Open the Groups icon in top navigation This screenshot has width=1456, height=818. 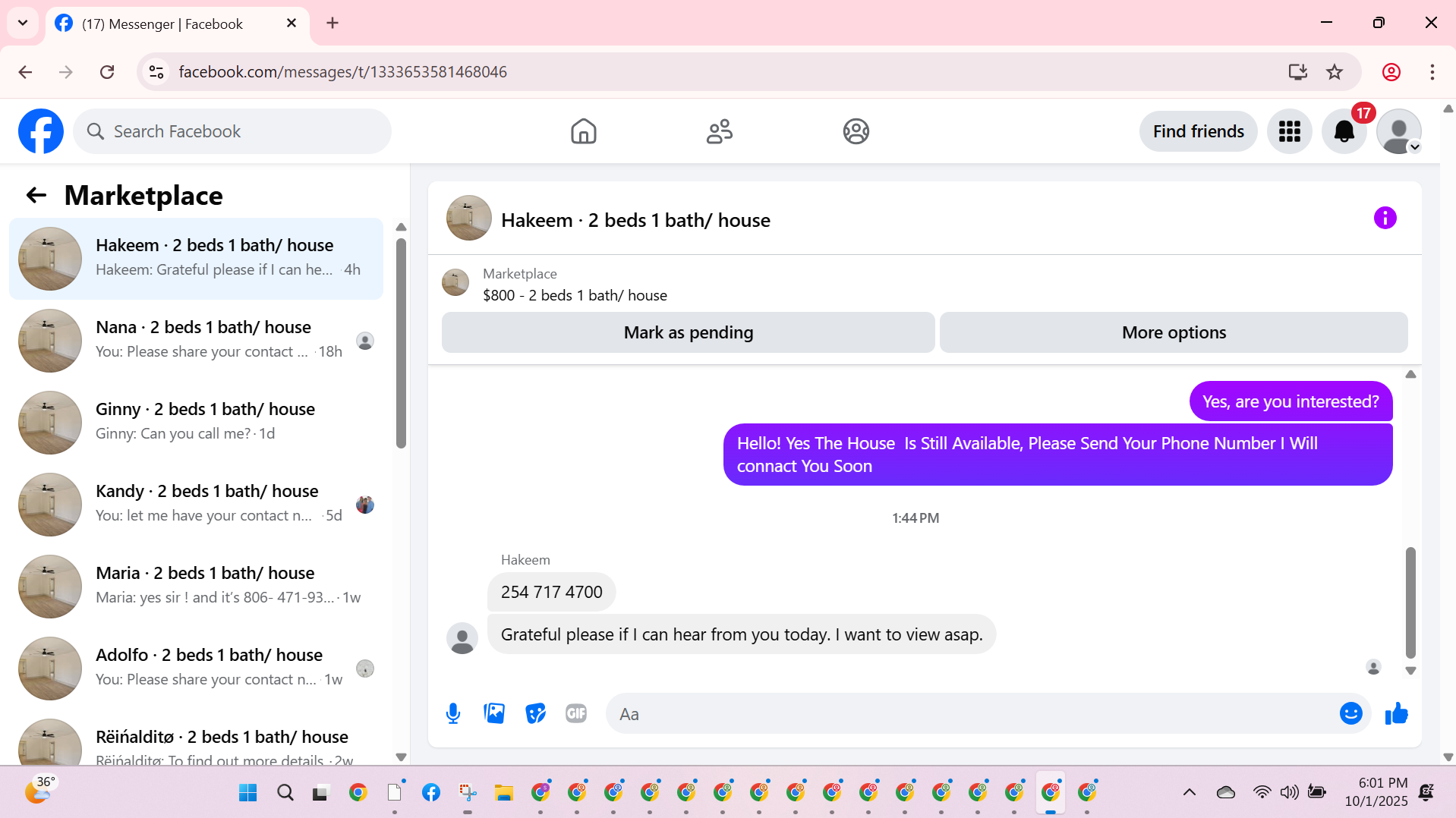tap(856, 131)
